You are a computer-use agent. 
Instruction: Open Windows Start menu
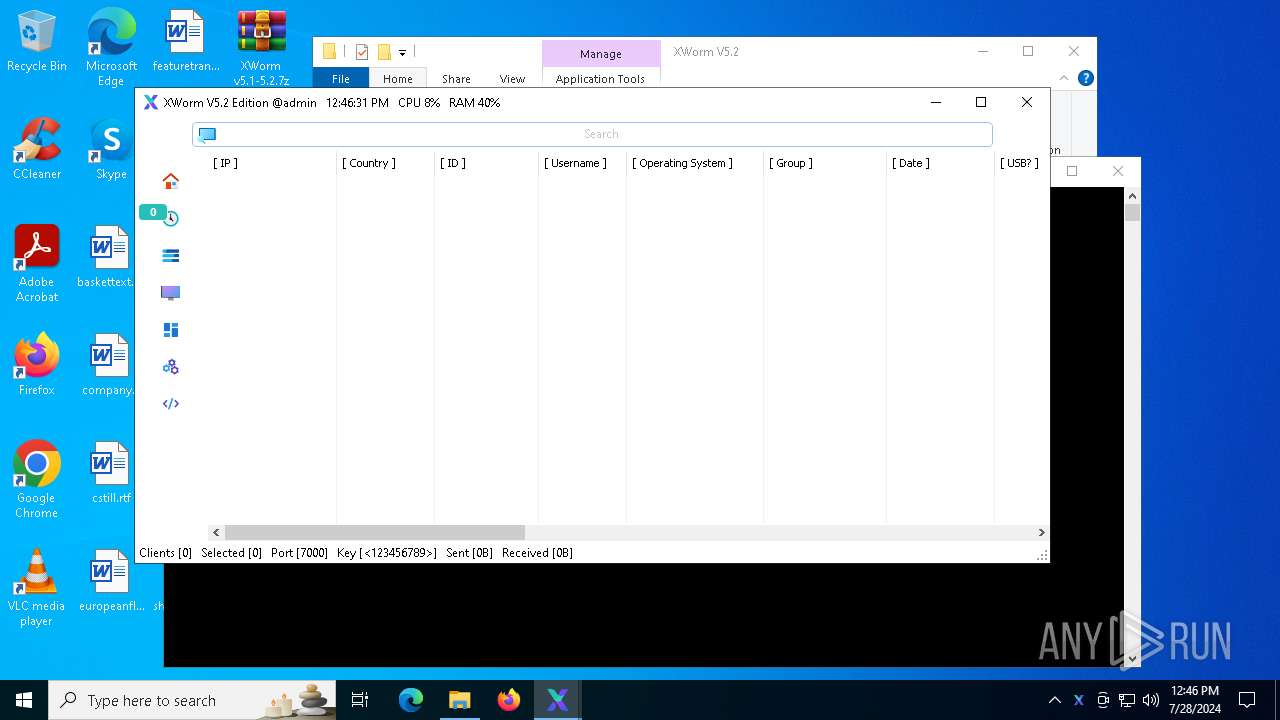(24, 700)
